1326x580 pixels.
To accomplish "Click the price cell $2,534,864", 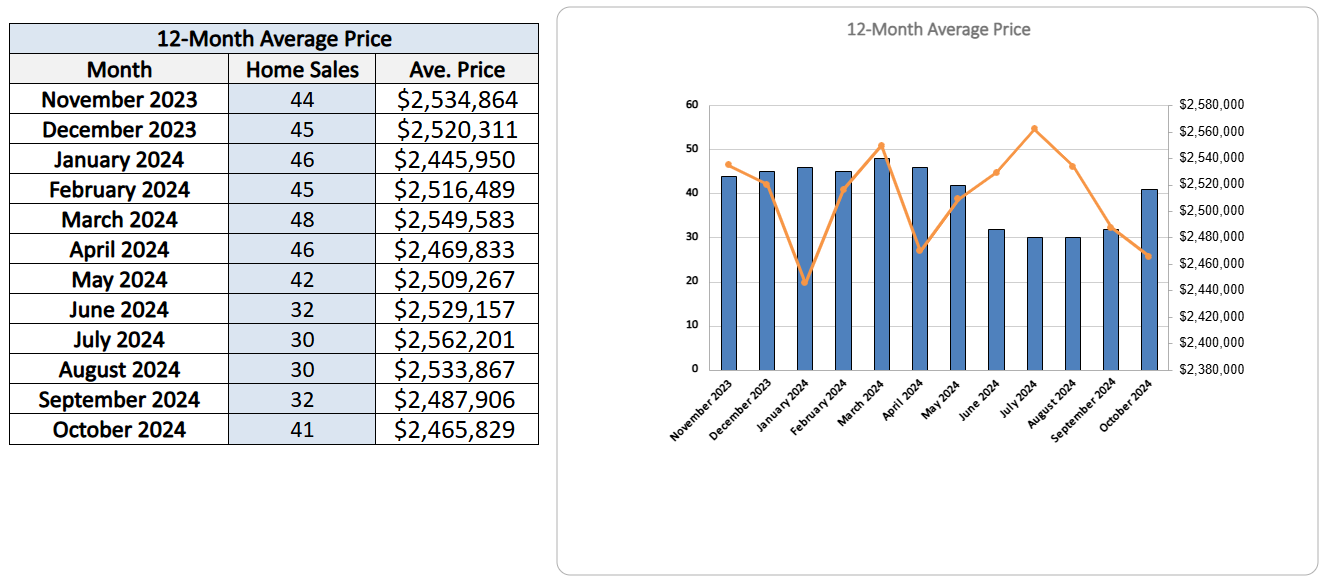I will [x=457, y=99].
